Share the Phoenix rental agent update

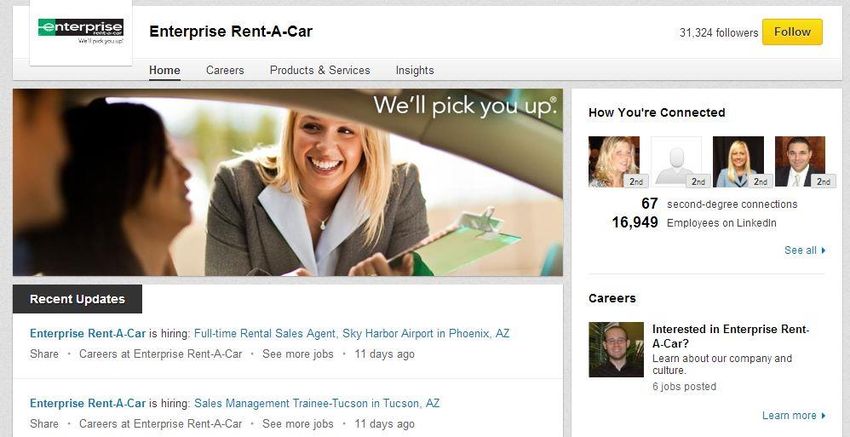[44, 354]
